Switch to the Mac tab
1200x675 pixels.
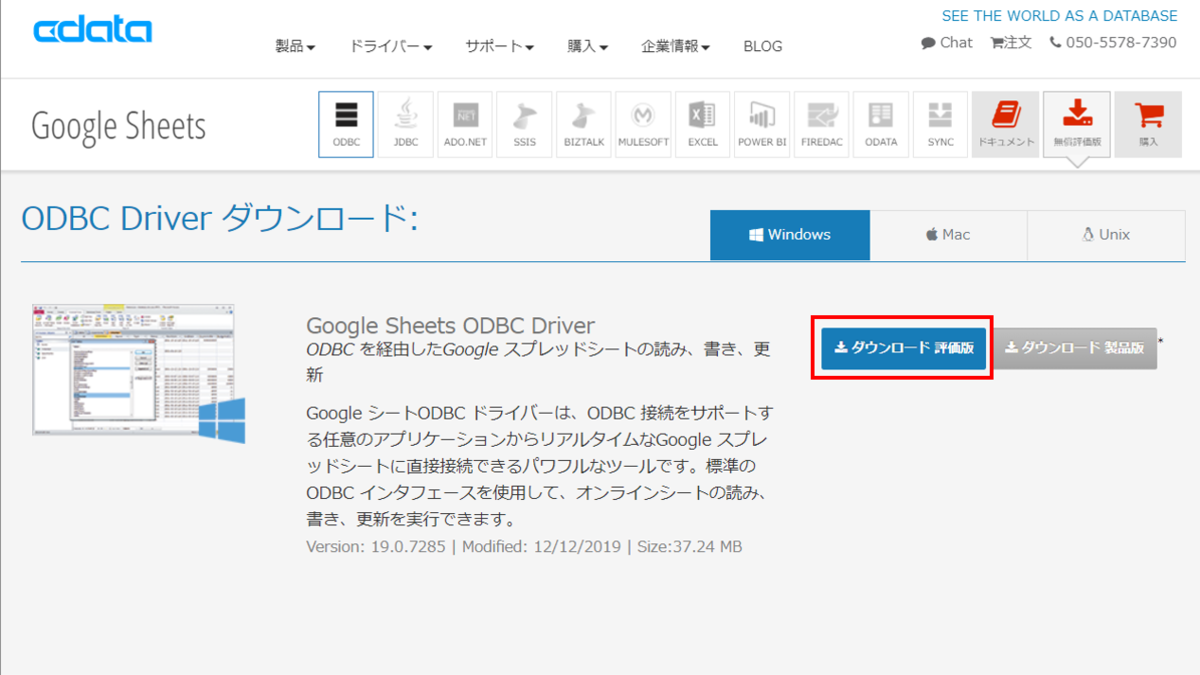click(948, 235)
